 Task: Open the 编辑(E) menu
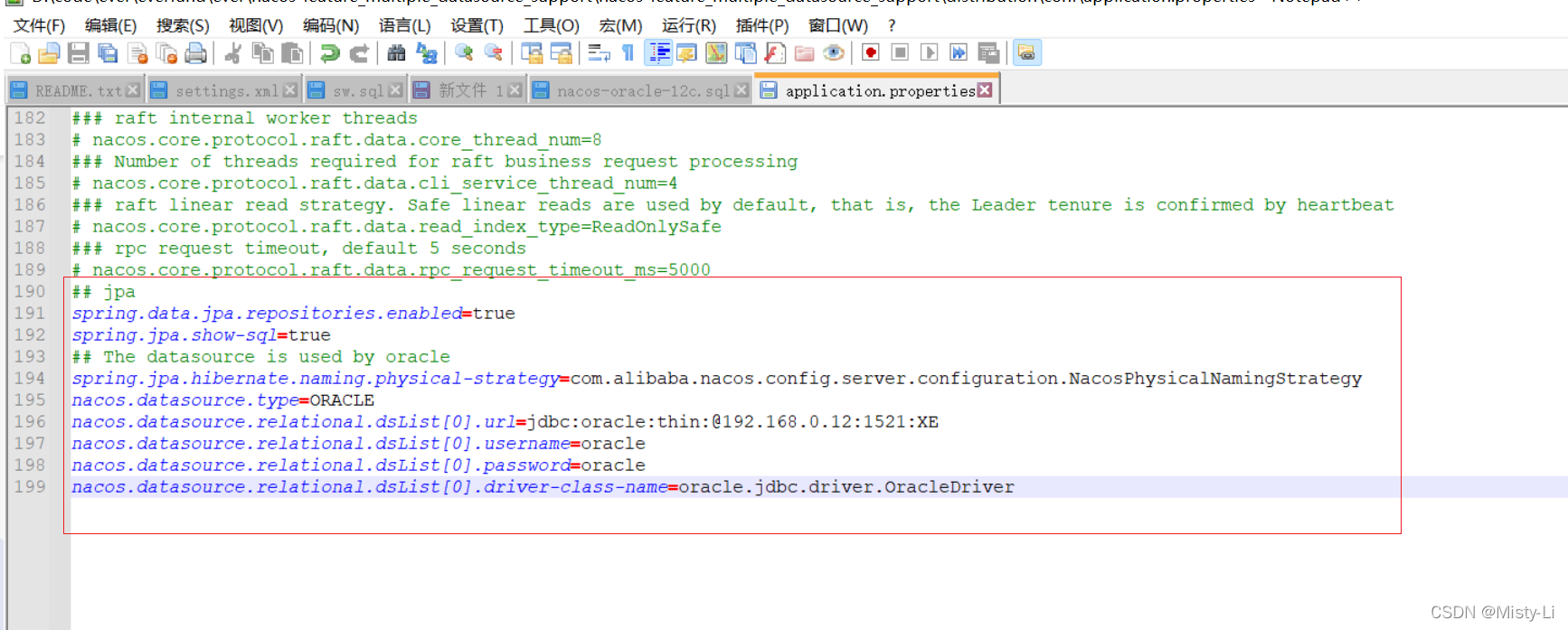pos(110,25)
